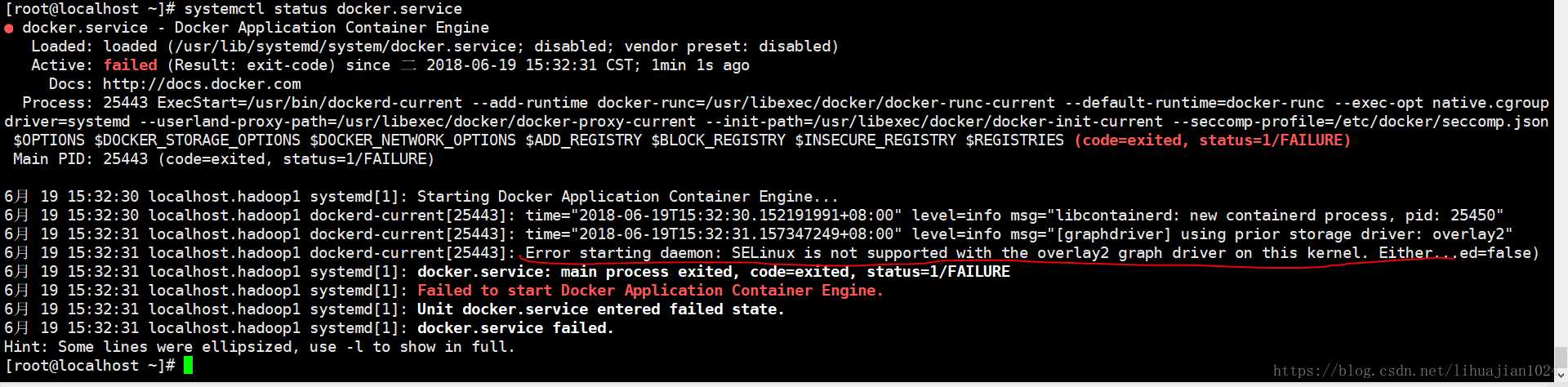The width and height of the screenshot is (1568, 387).
Task: Click the '$DOCKER_STORAGE_OPTIONS' variable text
Action: coord(197,140)
